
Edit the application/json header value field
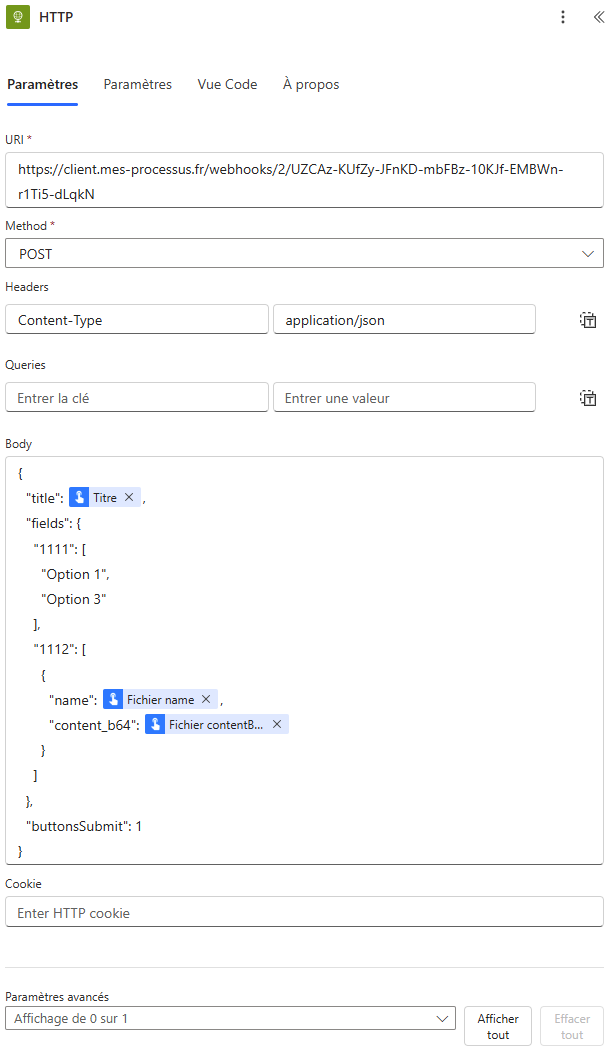point(404,320)
